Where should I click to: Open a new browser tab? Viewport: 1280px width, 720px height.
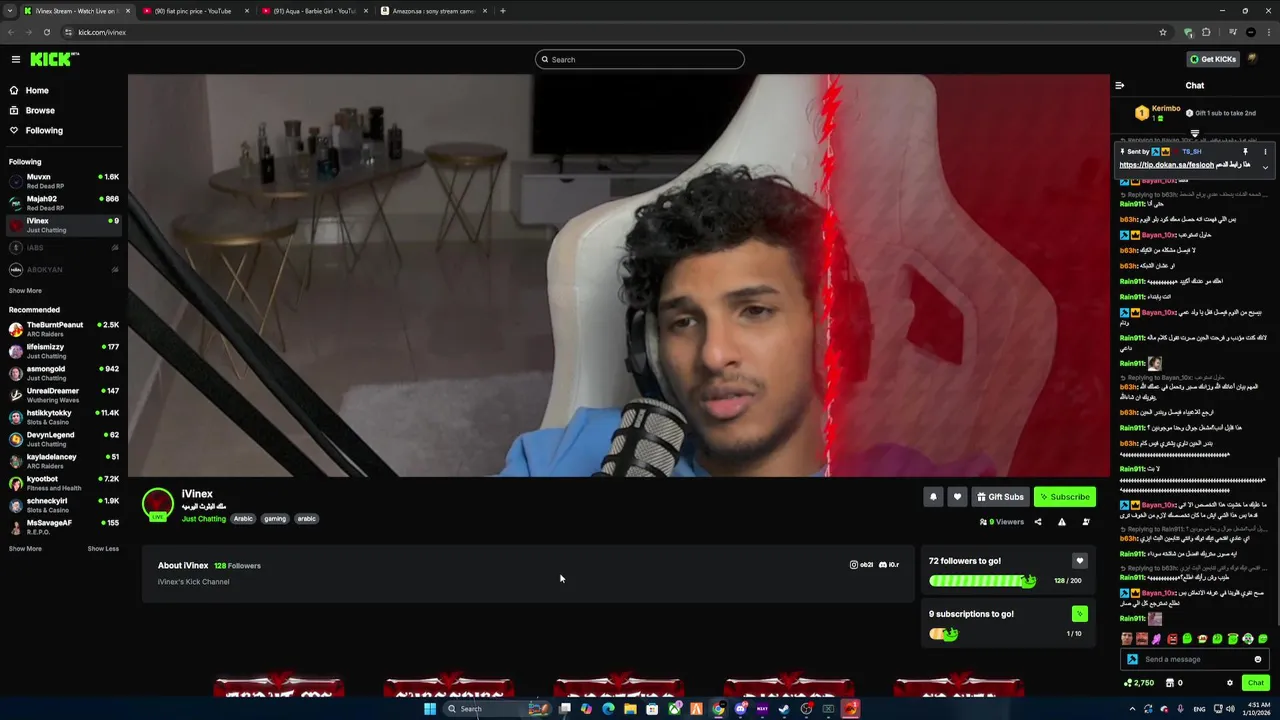503,11
